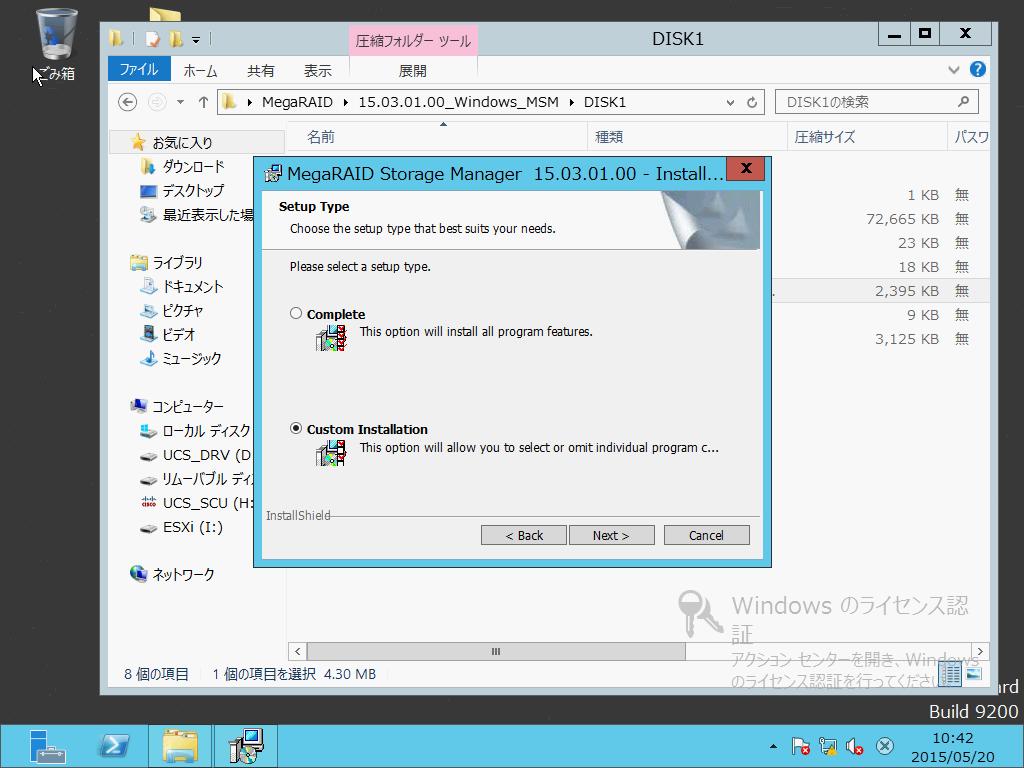The image size is (1024, 768).
Task: Open Server Manager from taskbar
Action: coord(46,746)
